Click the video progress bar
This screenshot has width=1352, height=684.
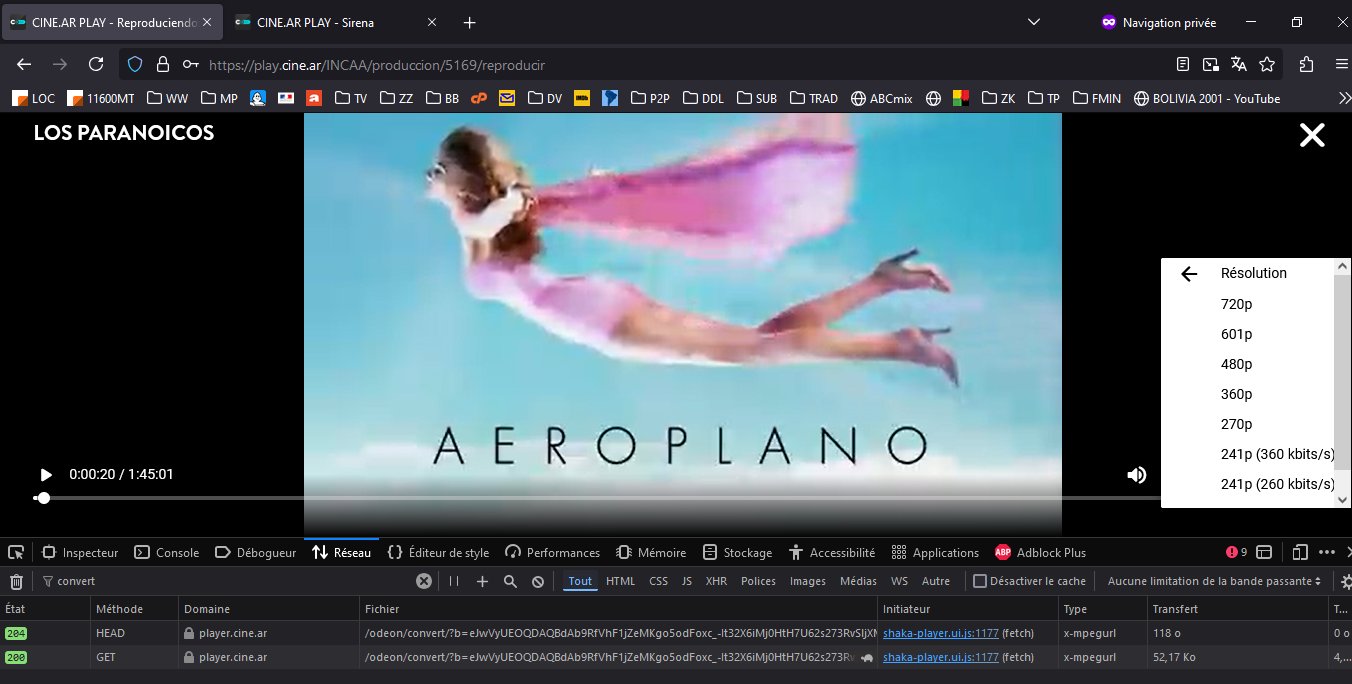[x=600, y=498]
